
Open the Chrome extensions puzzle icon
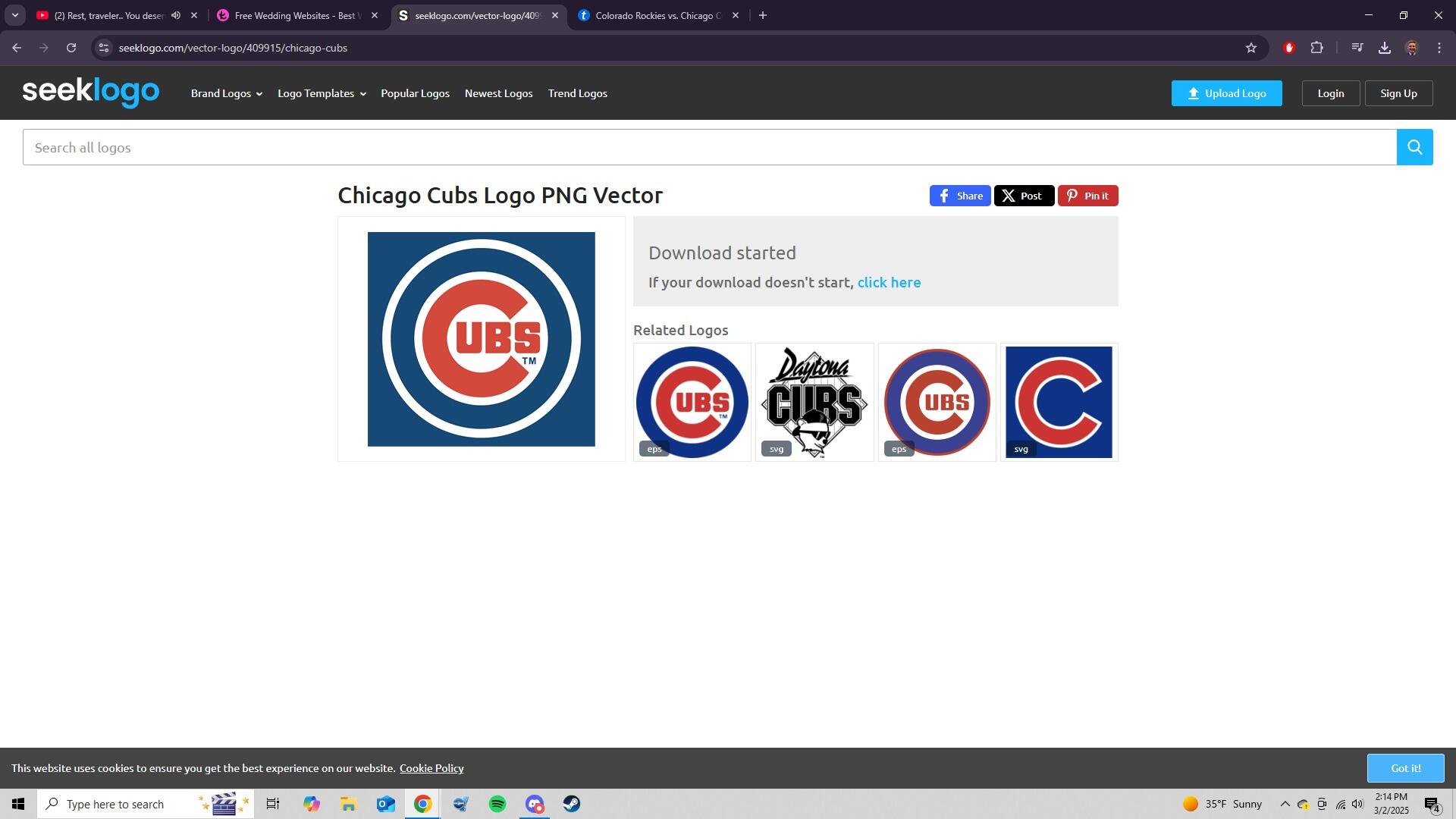pyautogui.click(x=1317, y=48)
